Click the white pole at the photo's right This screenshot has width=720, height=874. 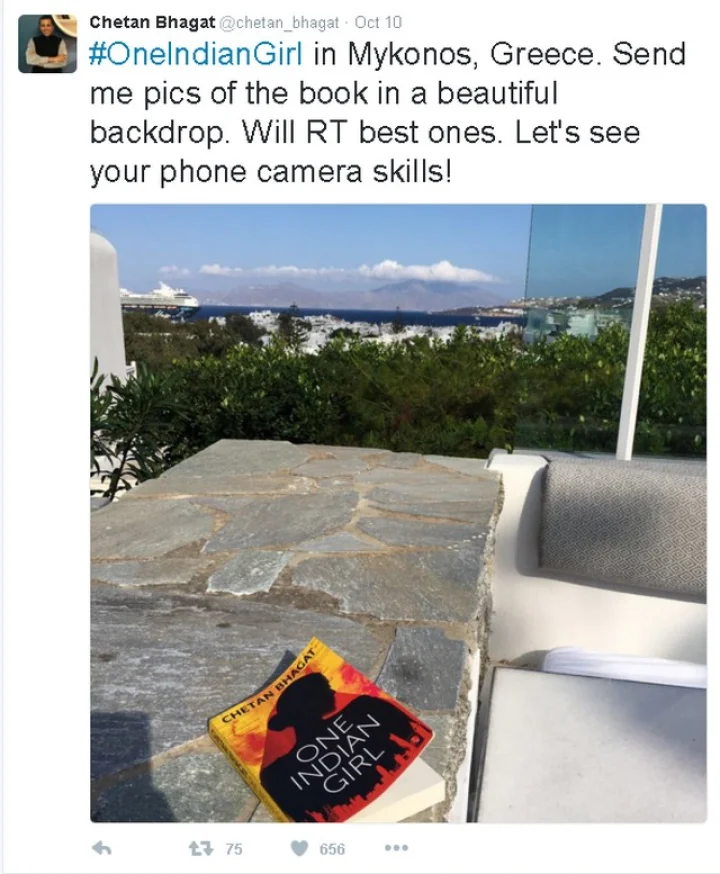point(640,332)
